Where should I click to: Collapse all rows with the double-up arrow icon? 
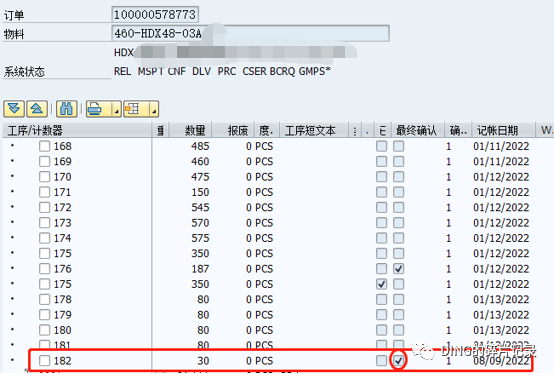click(x=37, y=109)
